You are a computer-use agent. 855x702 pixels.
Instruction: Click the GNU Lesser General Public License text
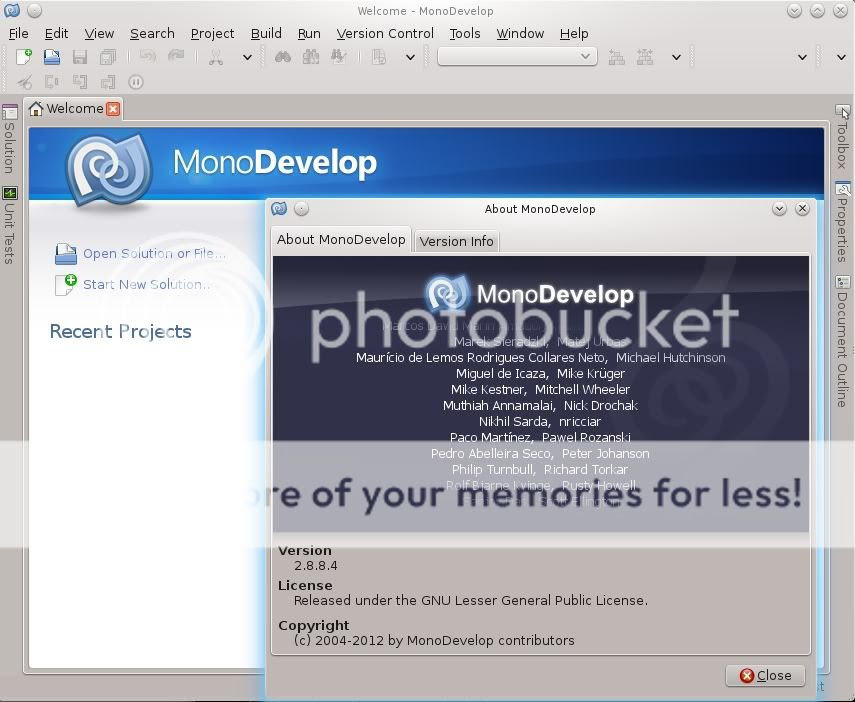[x=471, y=601]
